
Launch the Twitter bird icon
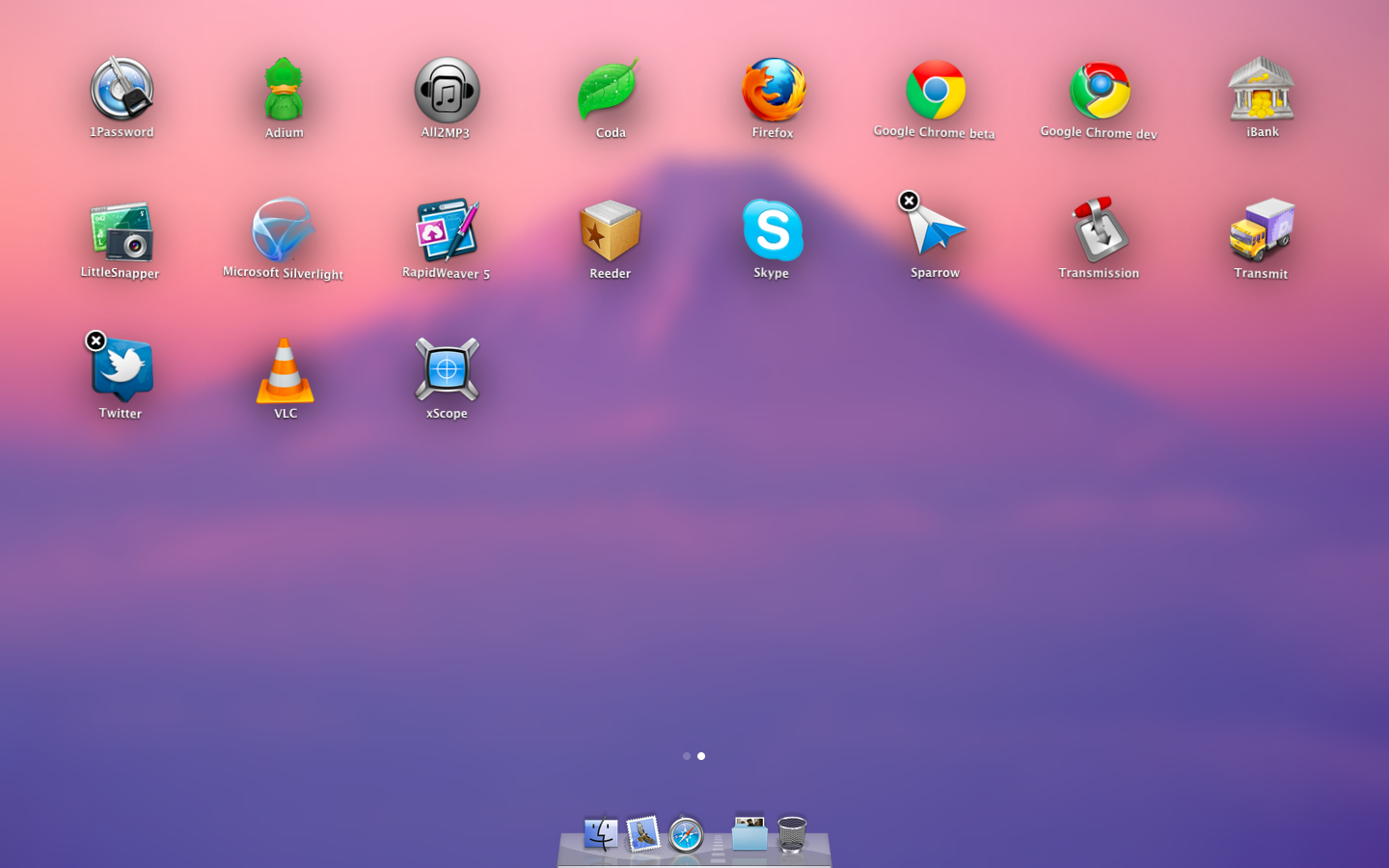point(123,369)
